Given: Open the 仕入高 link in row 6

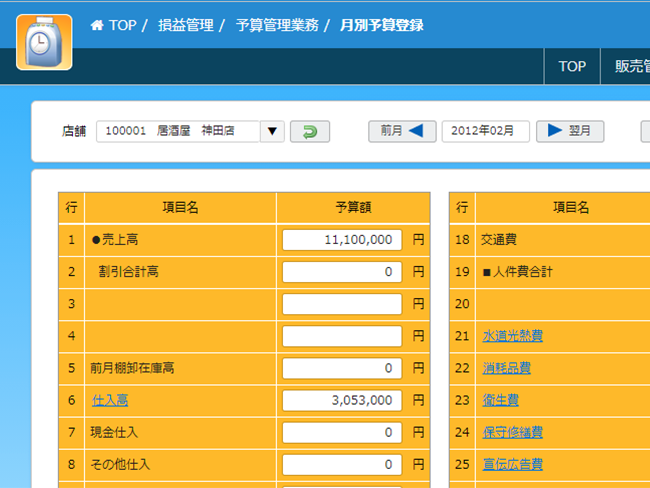Looking at the screenshot, I should coord(109,400).
